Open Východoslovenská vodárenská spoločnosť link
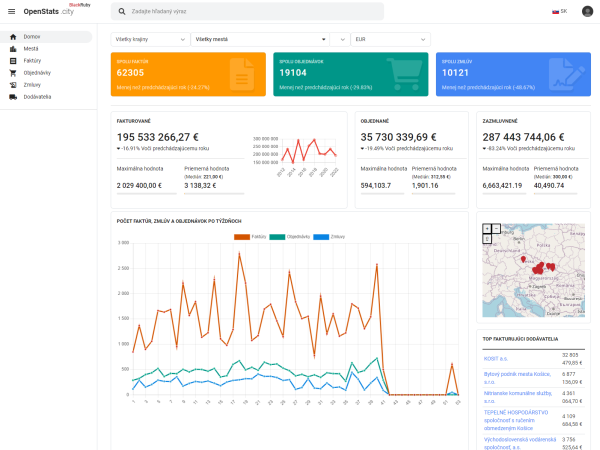The width and height of the screenshot is (600, 450). pos(520,443)
